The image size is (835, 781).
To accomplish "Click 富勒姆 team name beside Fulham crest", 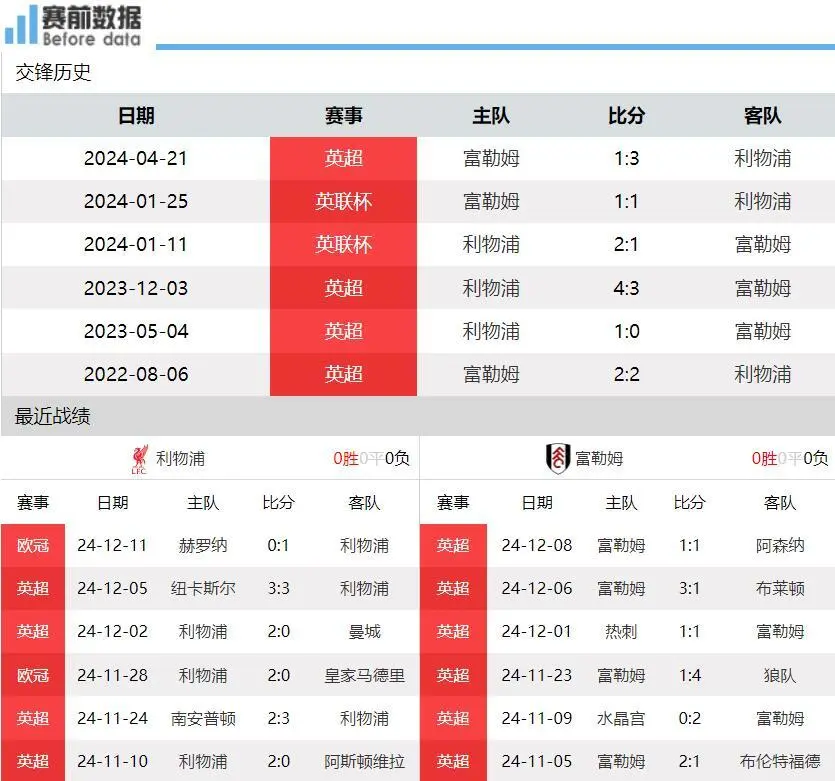I will (599, 458).
